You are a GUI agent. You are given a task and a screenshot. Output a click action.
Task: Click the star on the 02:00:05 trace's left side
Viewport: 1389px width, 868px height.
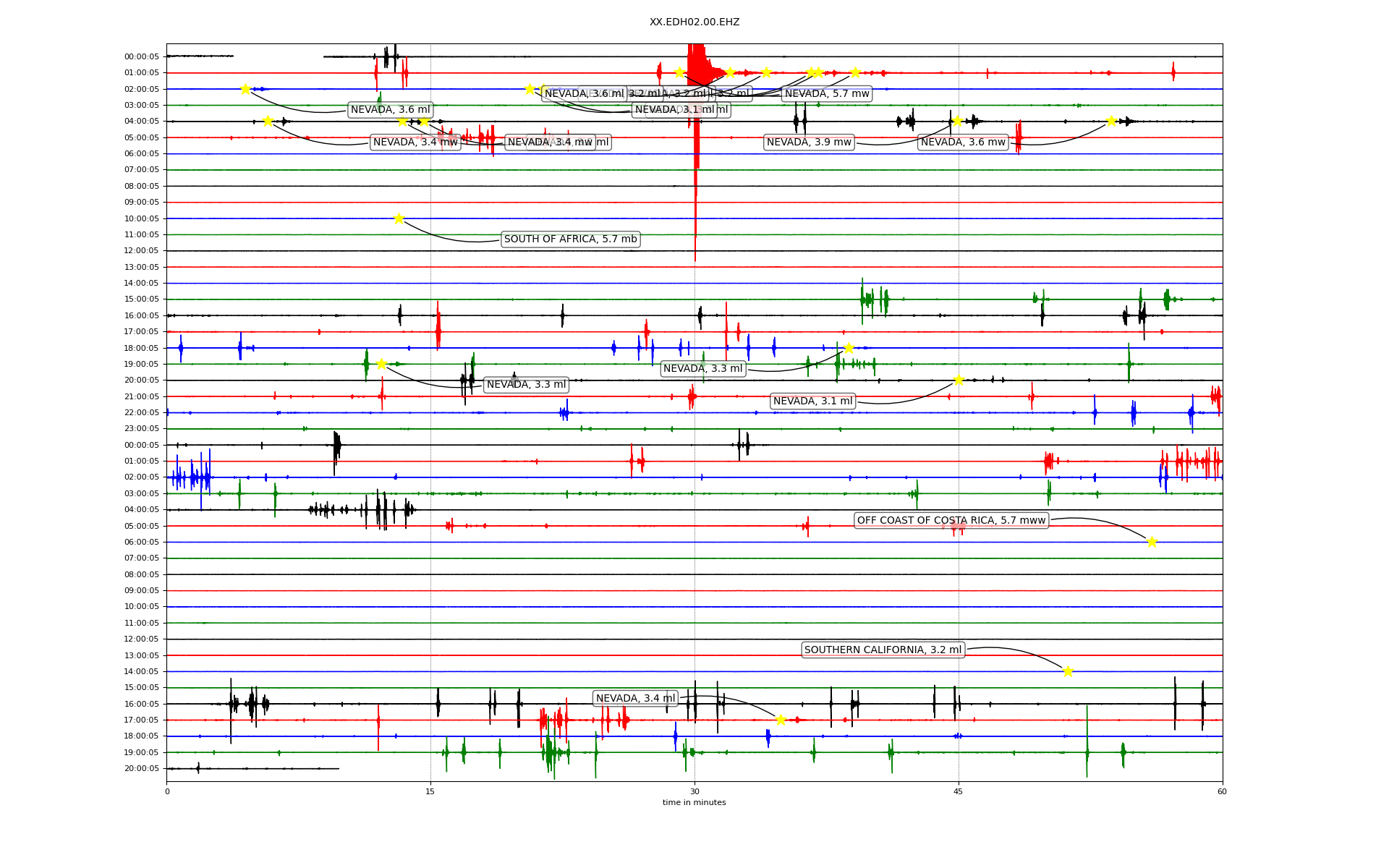coord(245,89)
